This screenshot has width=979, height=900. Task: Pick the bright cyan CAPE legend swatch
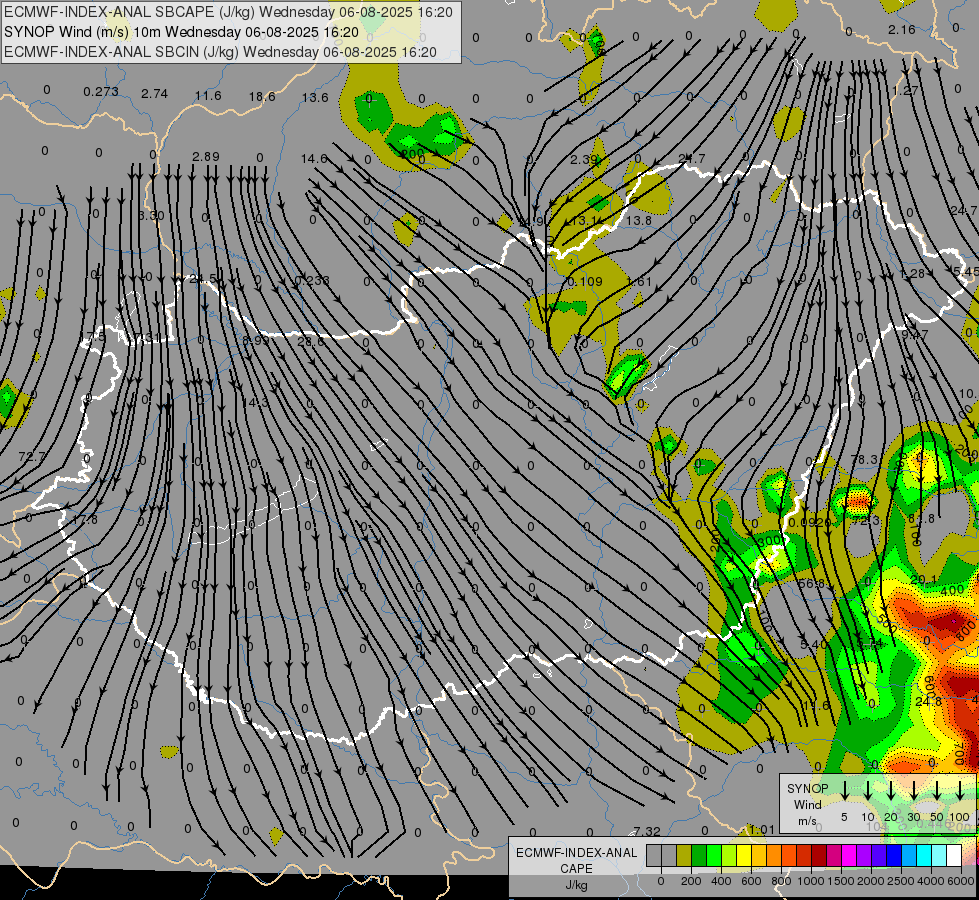click(x=923, y=855)
